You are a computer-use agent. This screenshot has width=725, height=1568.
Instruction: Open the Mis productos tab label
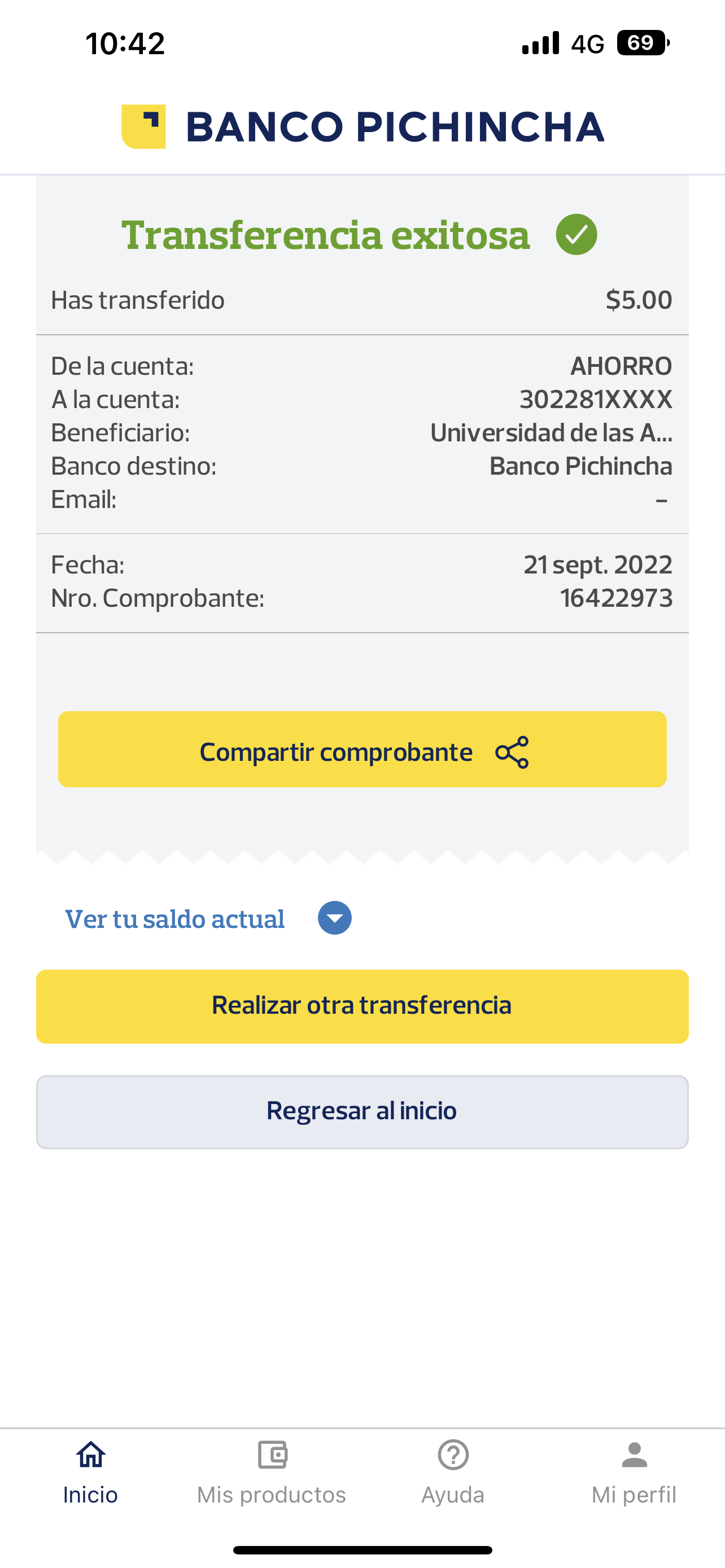point(272,1495)
